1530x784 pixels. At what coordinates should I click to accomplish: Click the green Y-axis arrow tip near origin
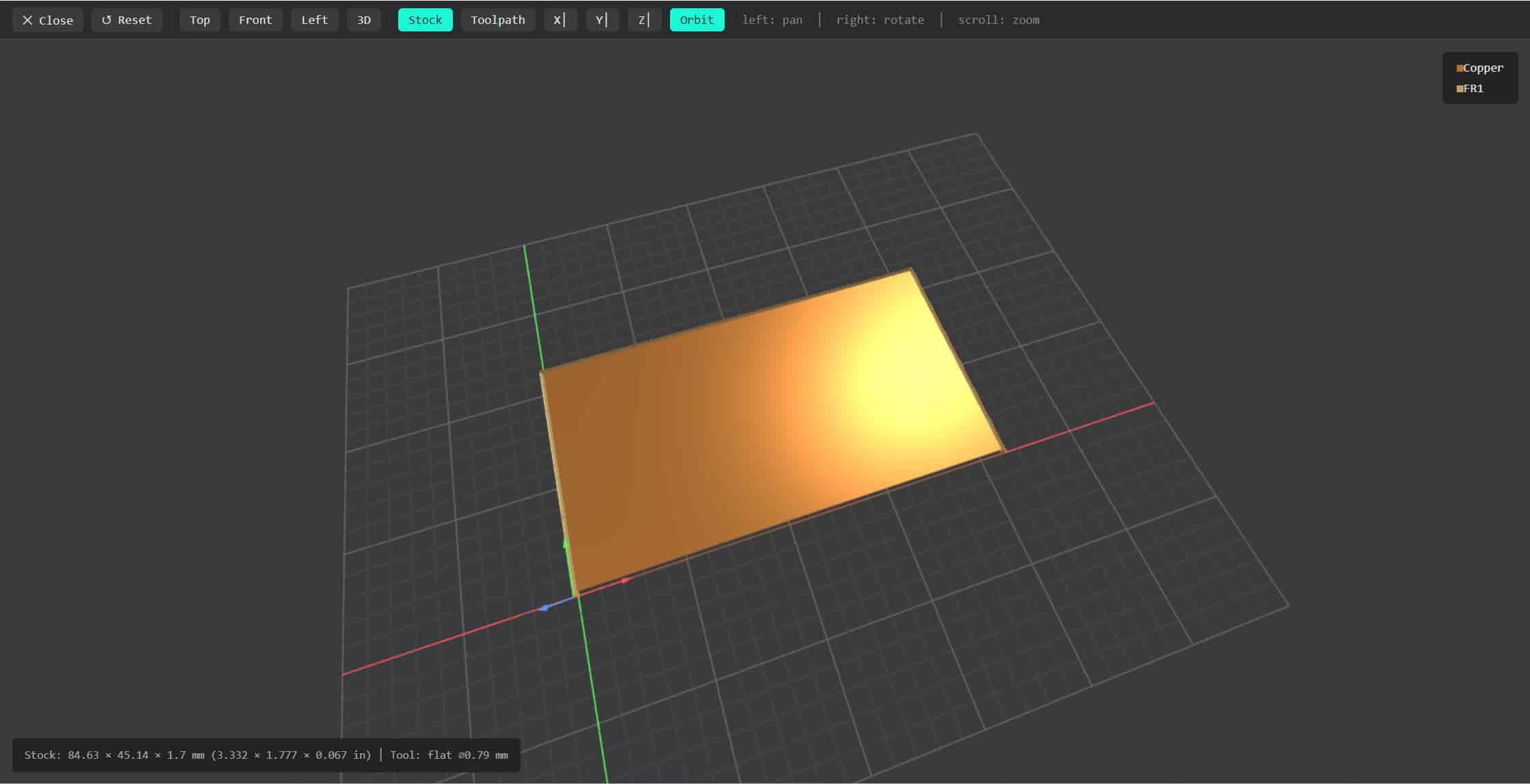point(566,544)
